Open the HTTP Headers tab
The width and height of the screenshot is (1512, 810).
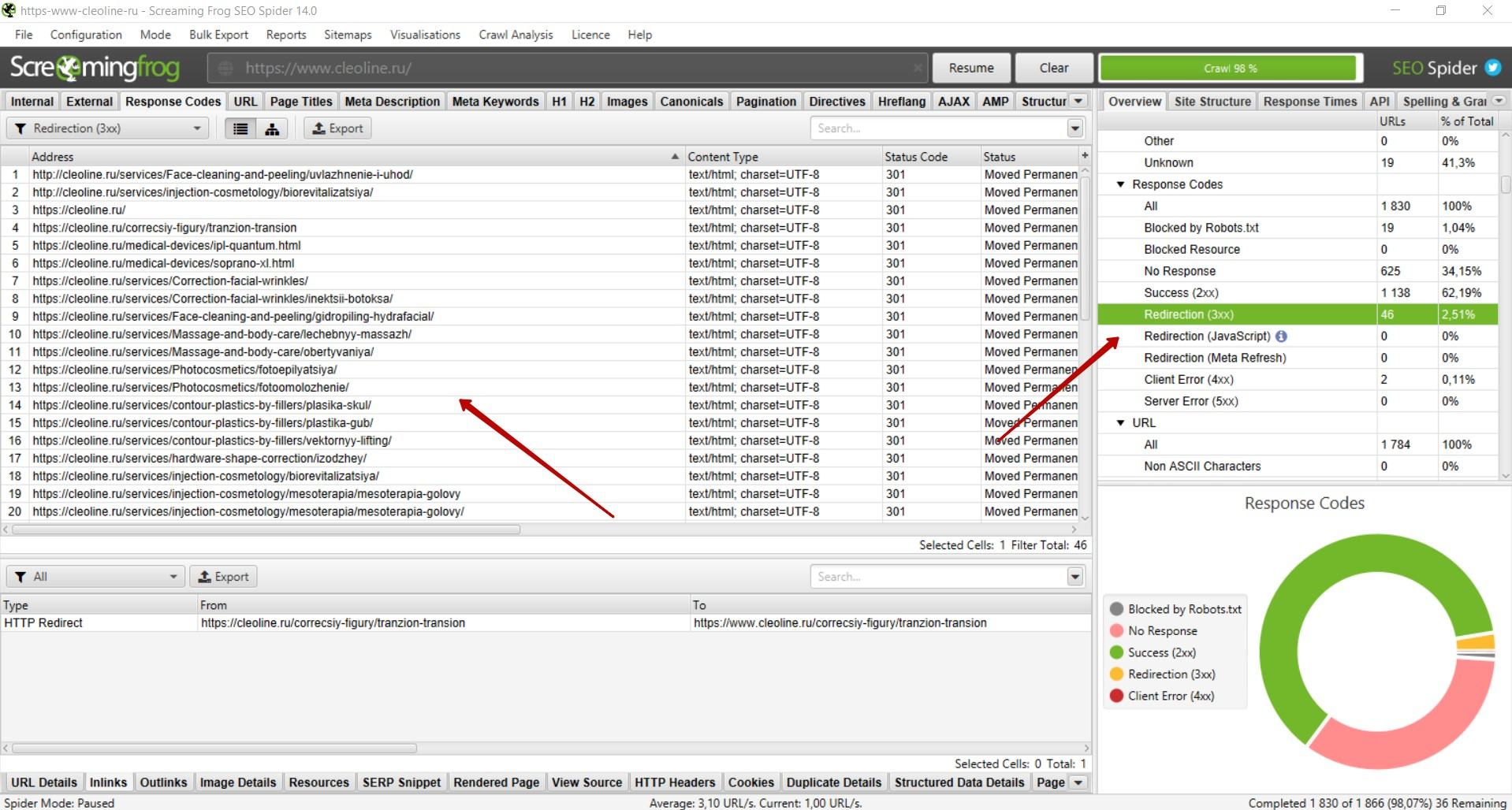click(x=675, y=782)
